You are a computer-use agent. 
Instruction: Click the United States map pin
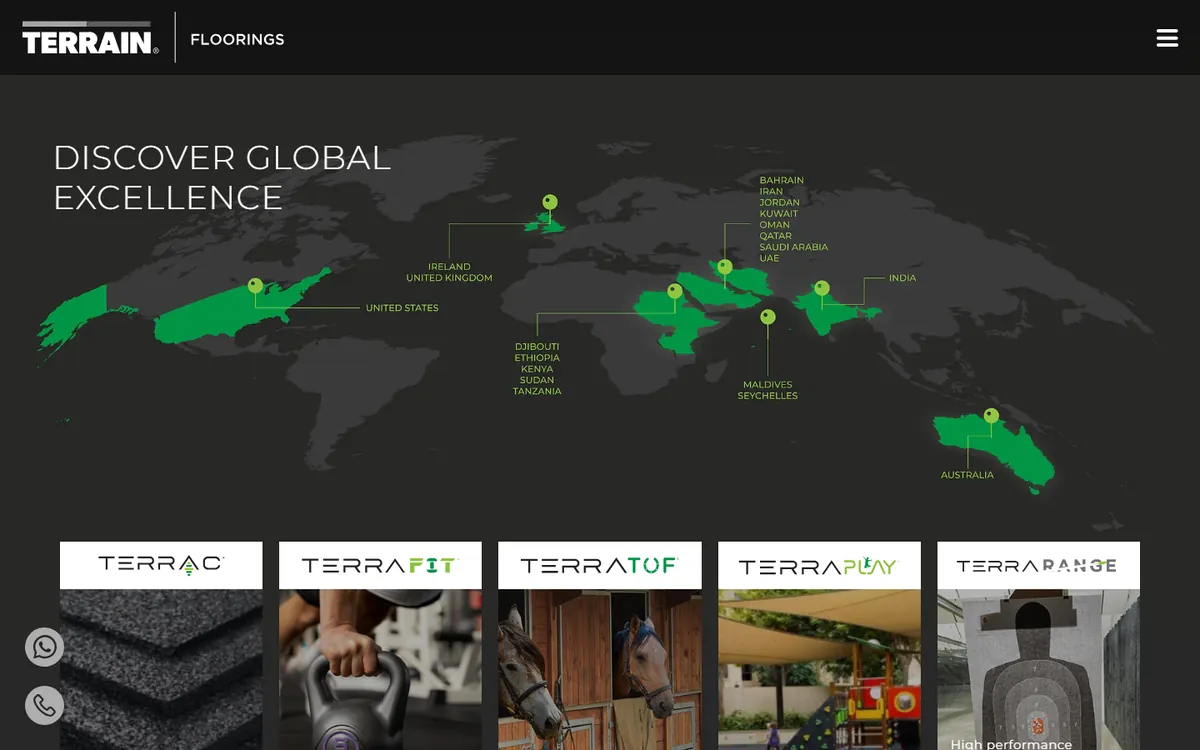coord(255,286)
